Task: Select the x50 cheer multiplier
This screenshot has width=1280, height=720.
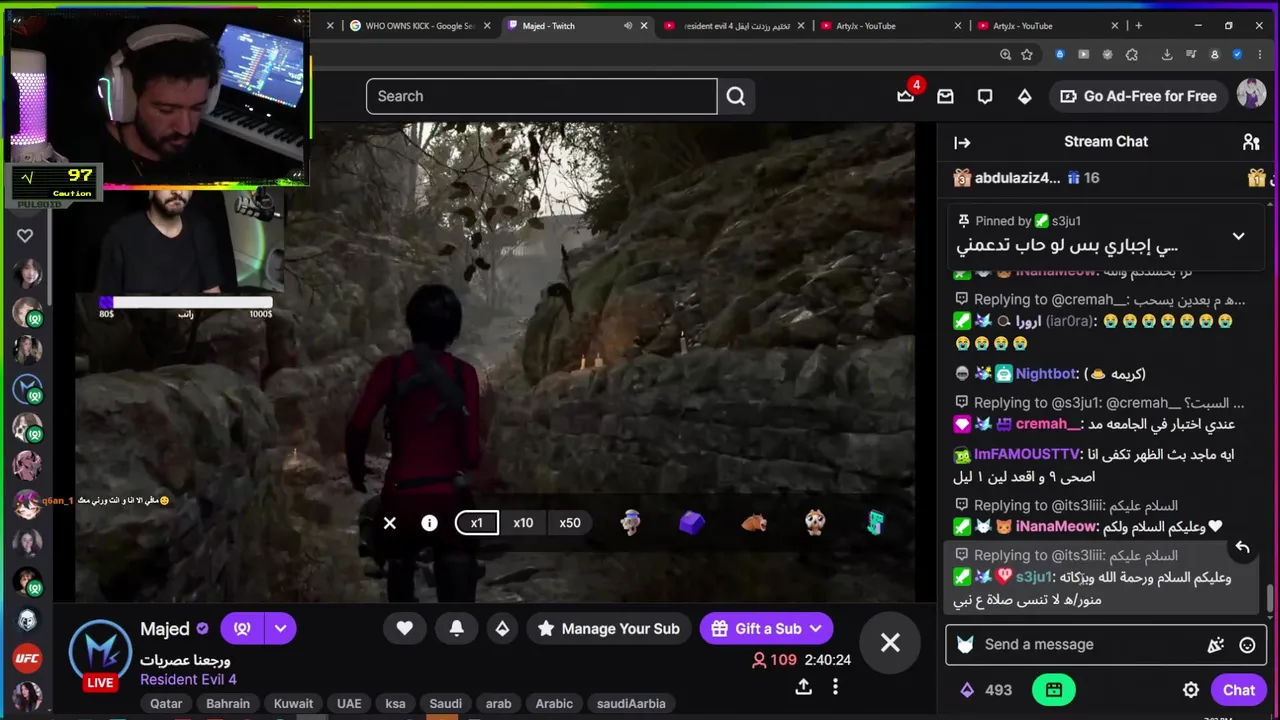Action: click(x=570, y=523)
